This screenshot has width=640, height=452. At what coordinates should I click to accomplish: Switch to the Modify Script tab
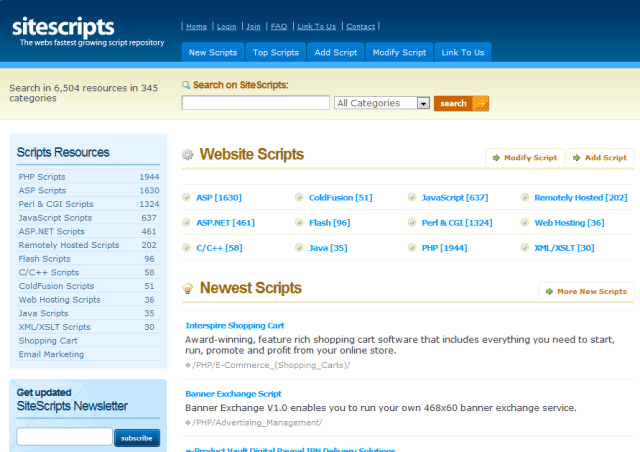click(x=399, y=52)
